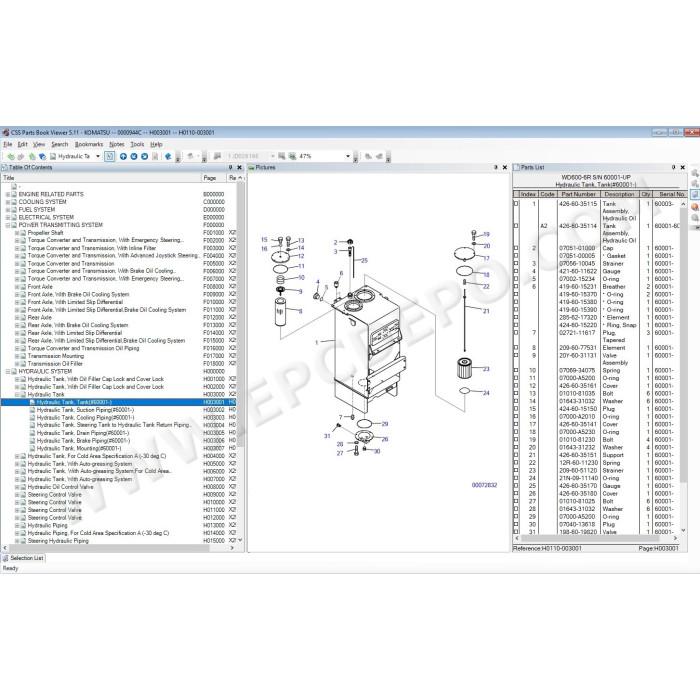Expand FUEL SYSTEM tree node
This screenshot has width=700, height=700.
coord(7,210)
